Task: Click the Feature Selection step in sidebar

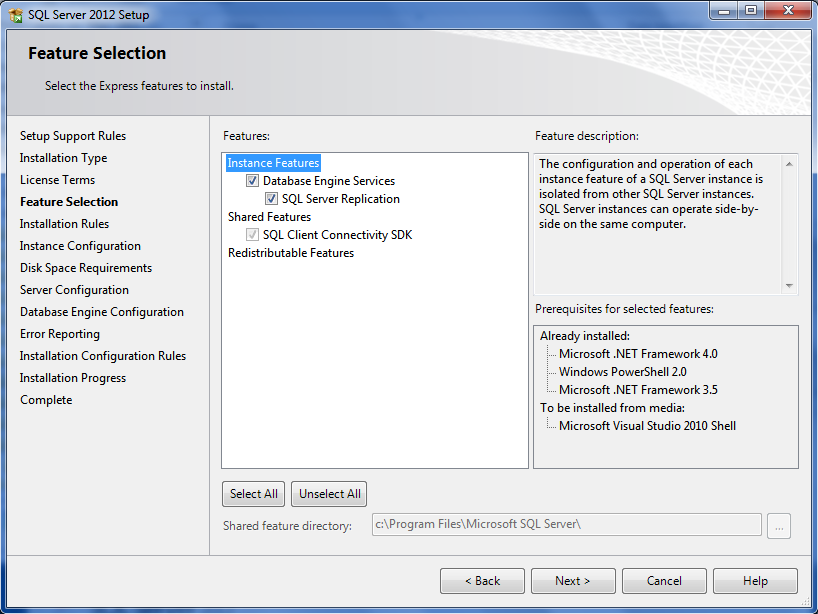Action: pyautogui.click(x=69, y=202)
